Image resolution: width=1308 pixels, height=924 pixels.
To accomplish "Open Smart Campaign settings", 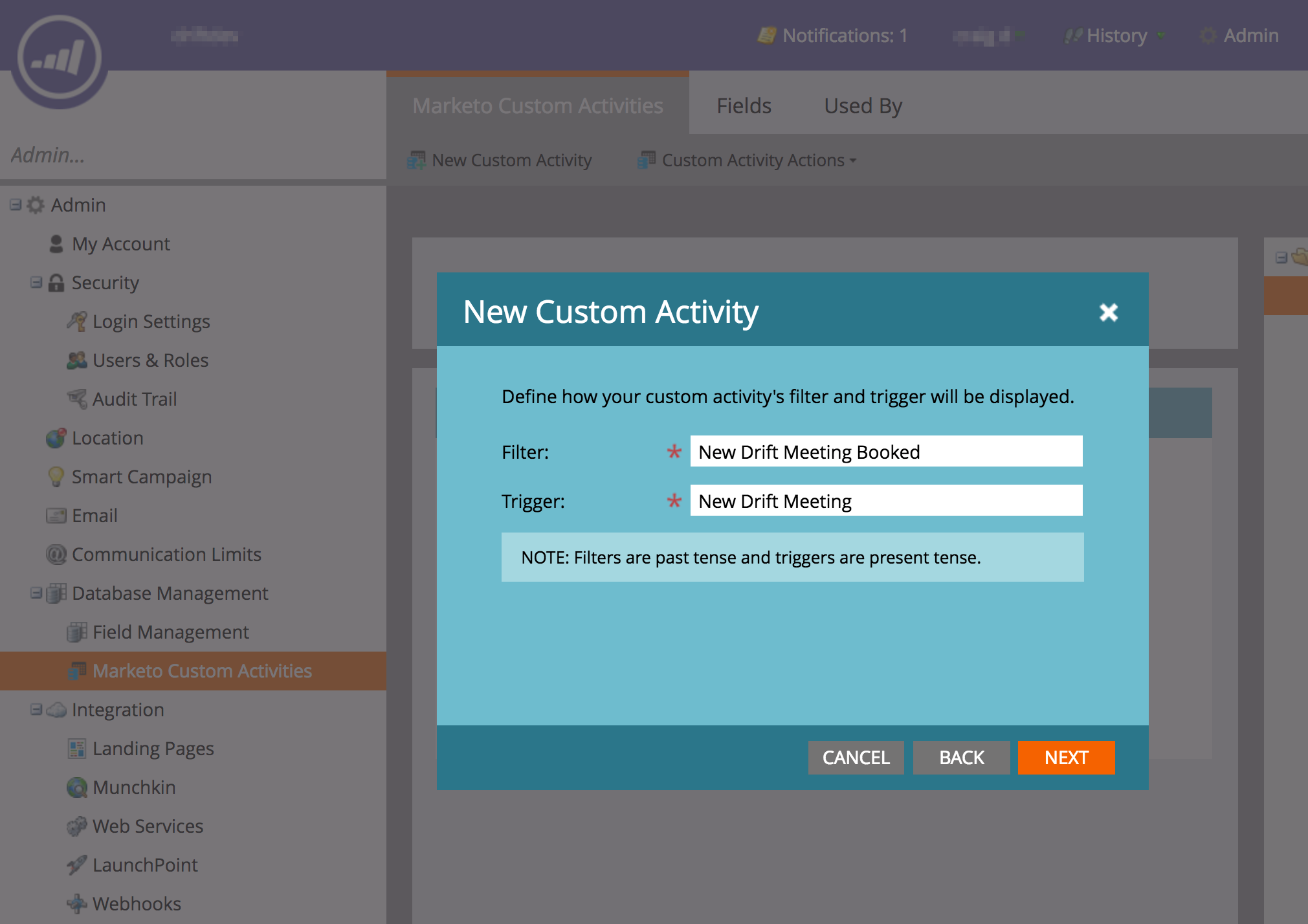I will coord(142,477).
